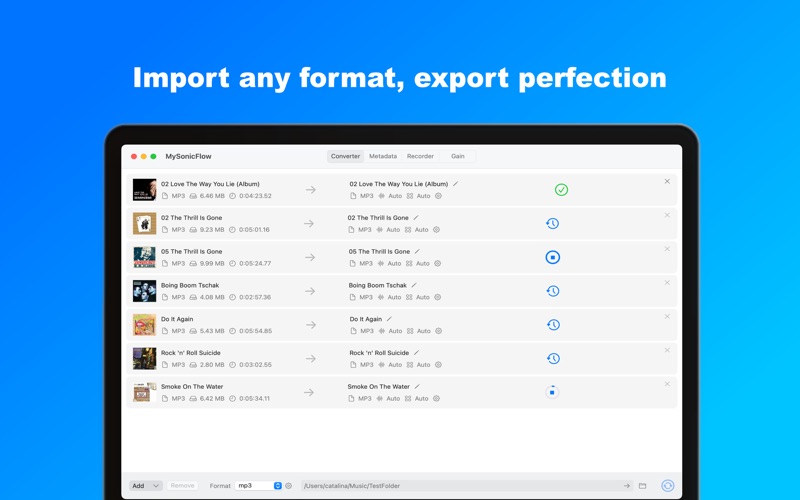Open output settings gear for Love The Way You Lie

click(438, 196)
